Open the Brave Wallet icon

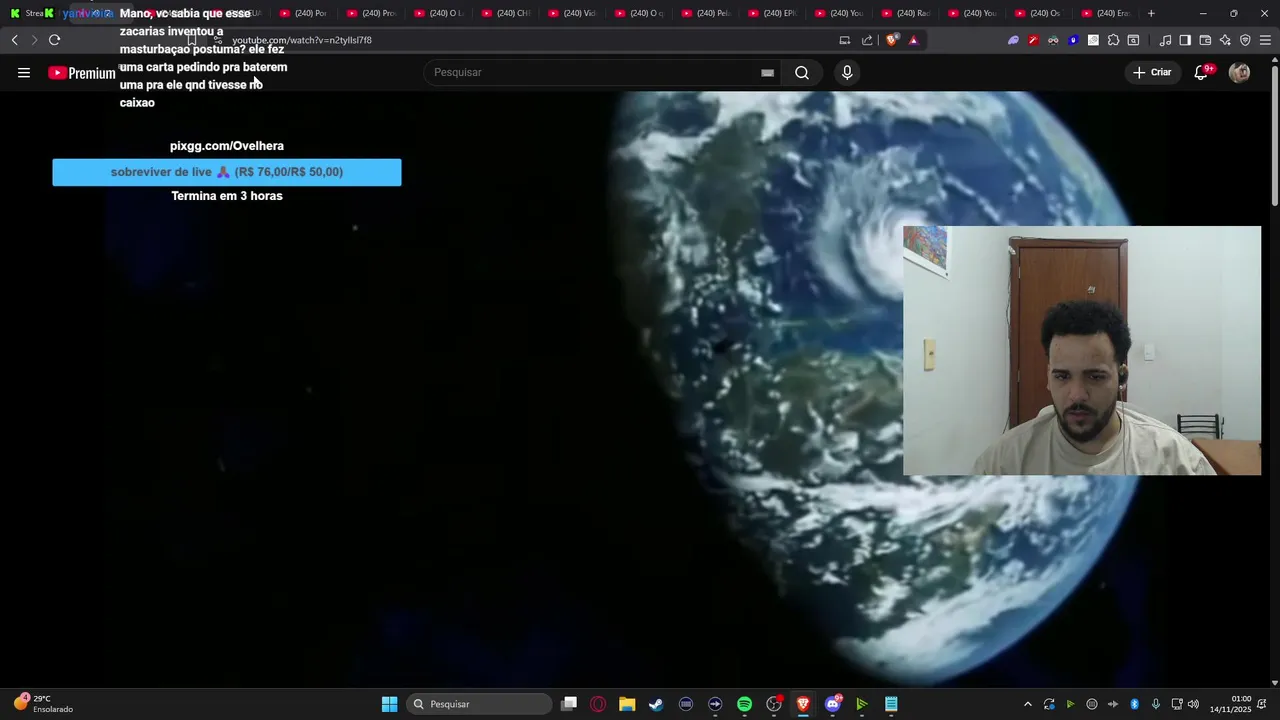click(1205, 40)
